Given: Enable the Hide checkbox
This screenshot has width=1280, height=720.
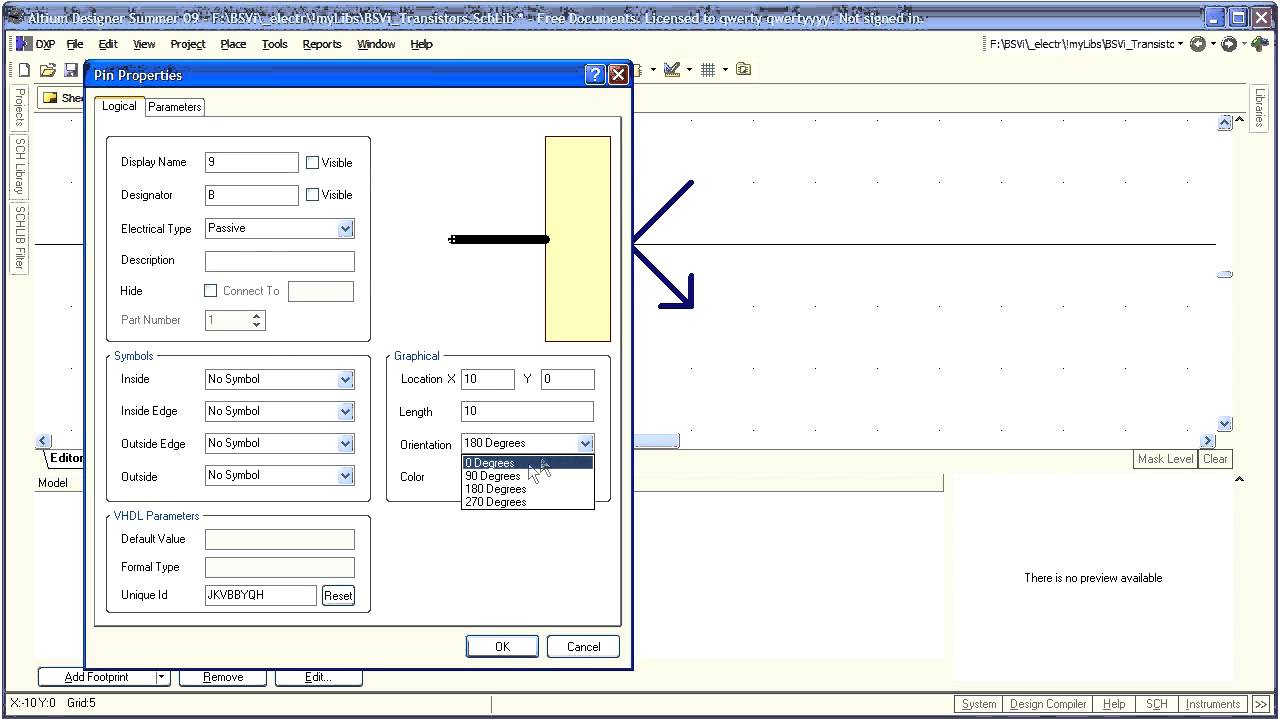Looking at the screenshot, I should click(x=210, y=291).
